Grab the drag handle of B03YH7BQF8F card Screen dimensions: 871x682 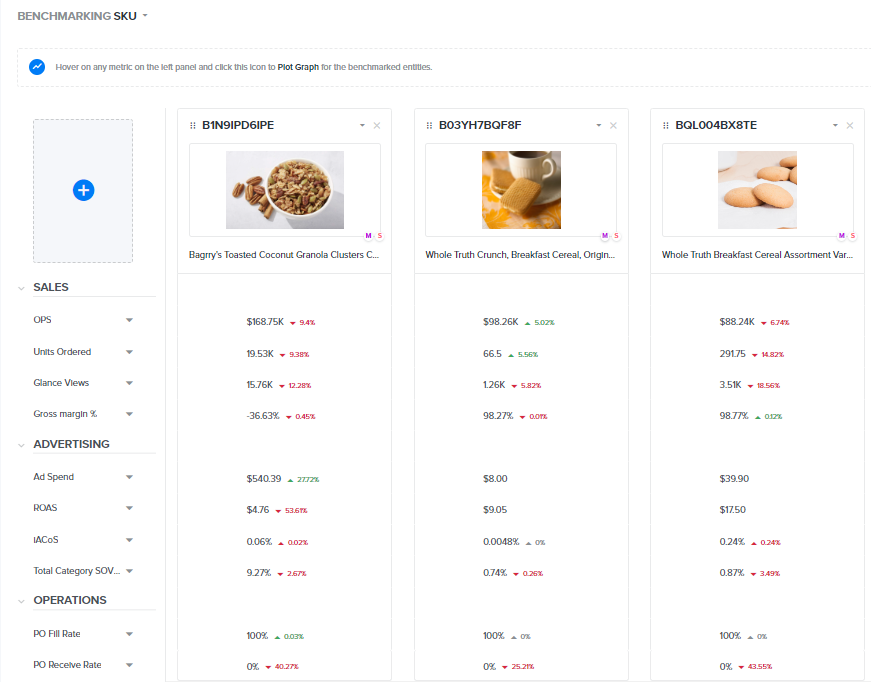coord(429,126)
